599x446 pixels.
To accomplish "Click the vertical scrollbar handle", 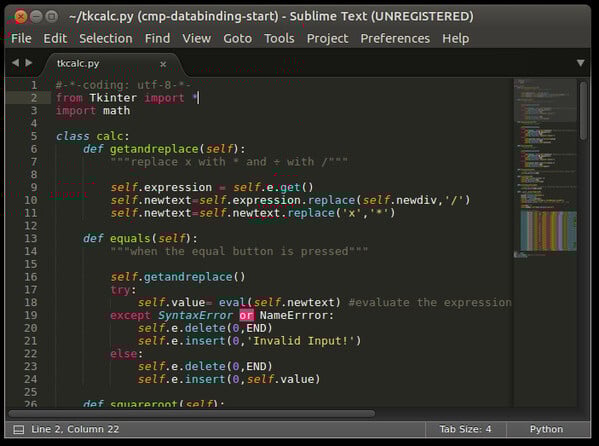I will coord(583,111).
